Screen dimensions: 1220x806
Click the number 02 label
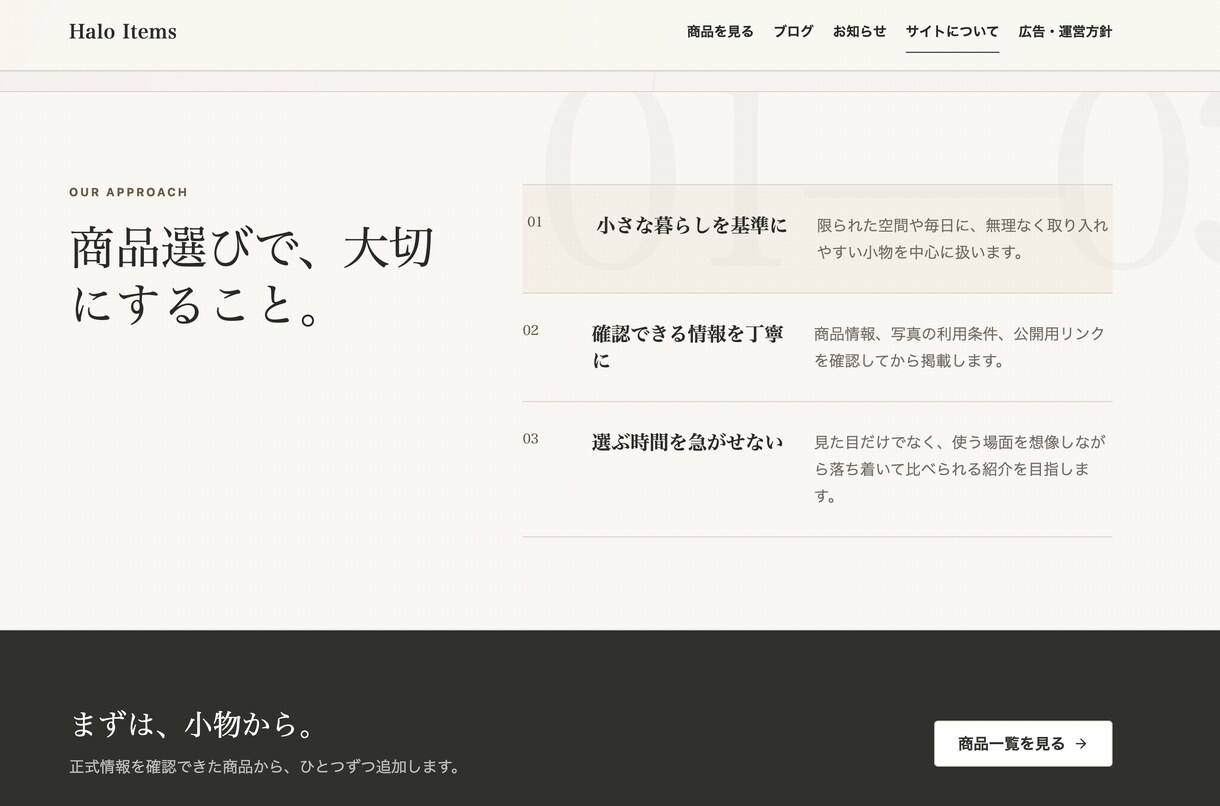(x=531, y=330)
